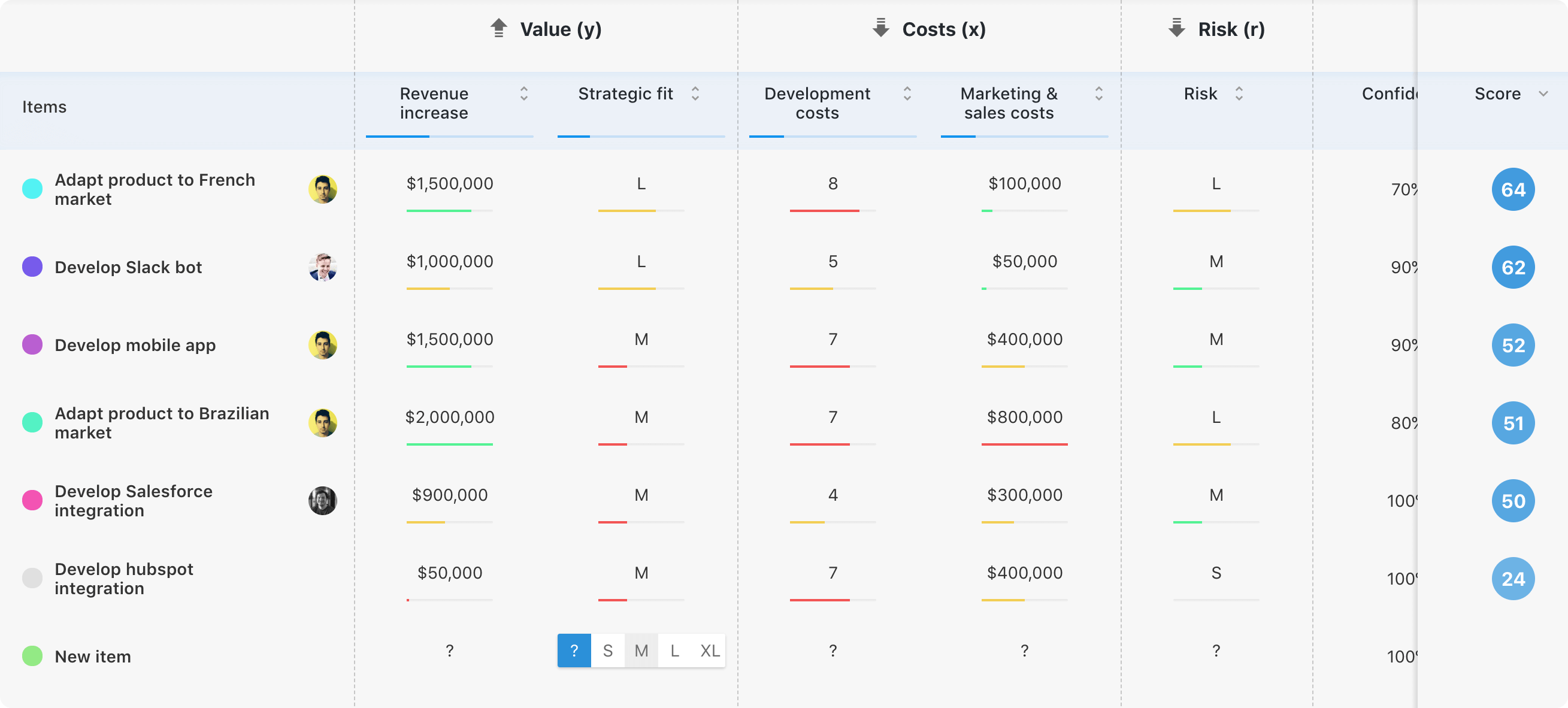Click the ? placeholder in New item's Development costs

tap(833, 650)
